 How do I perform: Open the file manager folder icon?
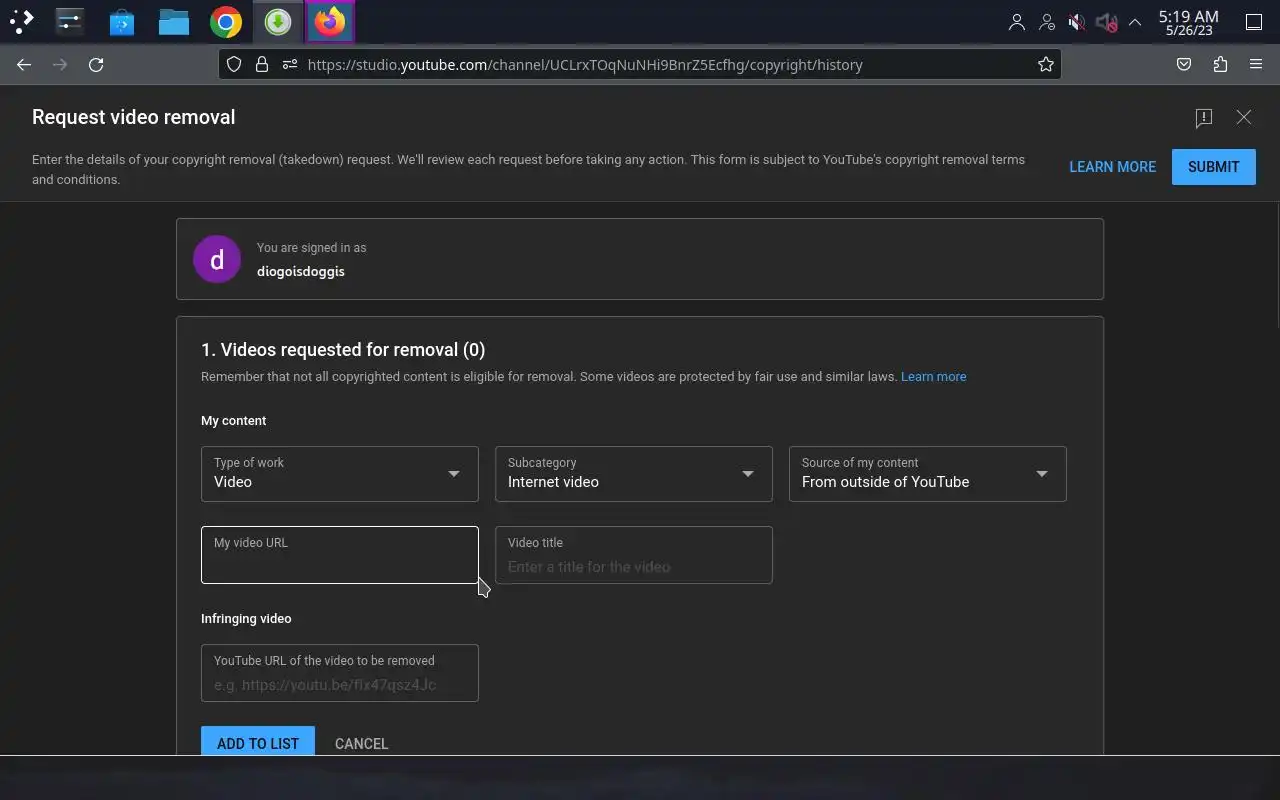click(x=174, y=21)
